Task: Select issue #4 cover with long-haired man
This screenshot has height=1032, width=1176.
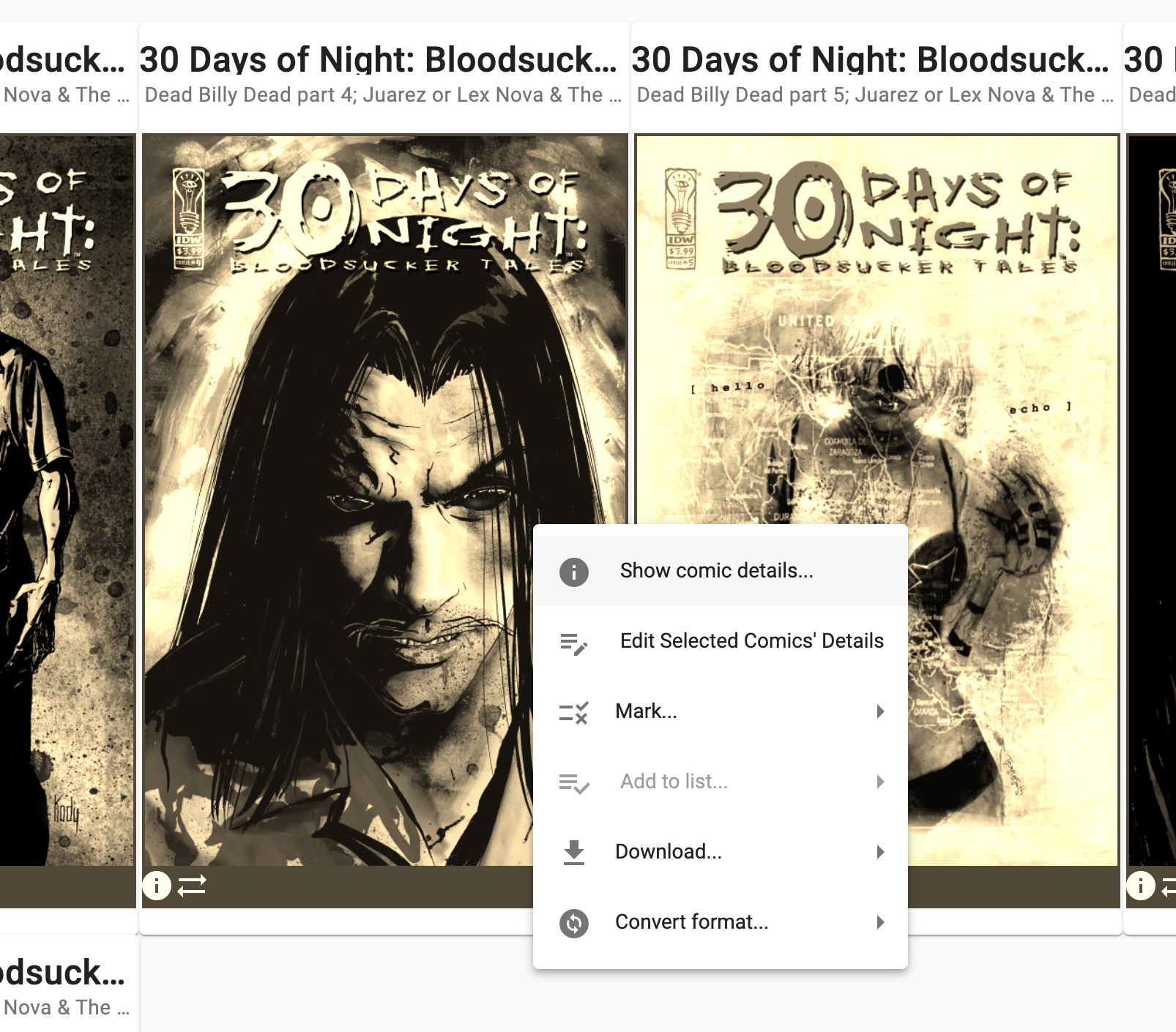Action: point(337,499)
